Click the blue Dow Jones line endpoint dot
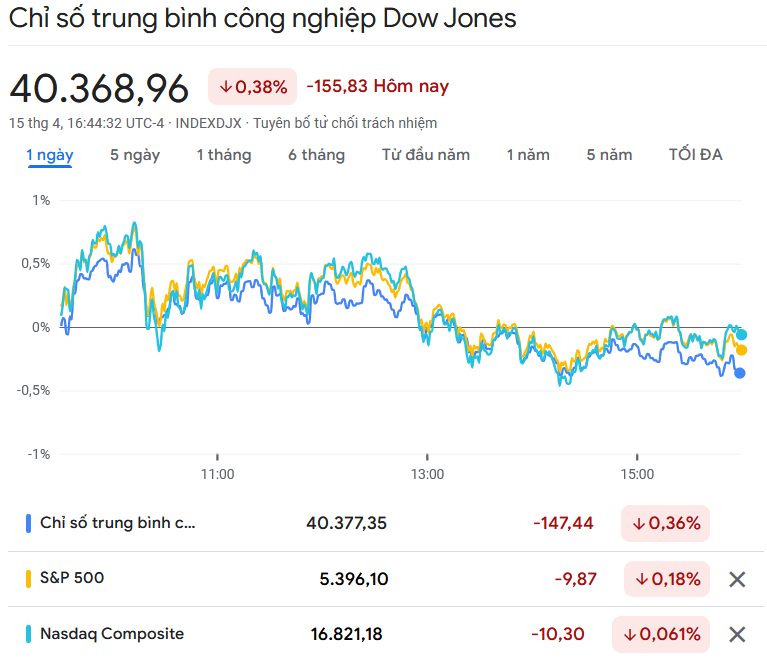 tap(740, 373)
